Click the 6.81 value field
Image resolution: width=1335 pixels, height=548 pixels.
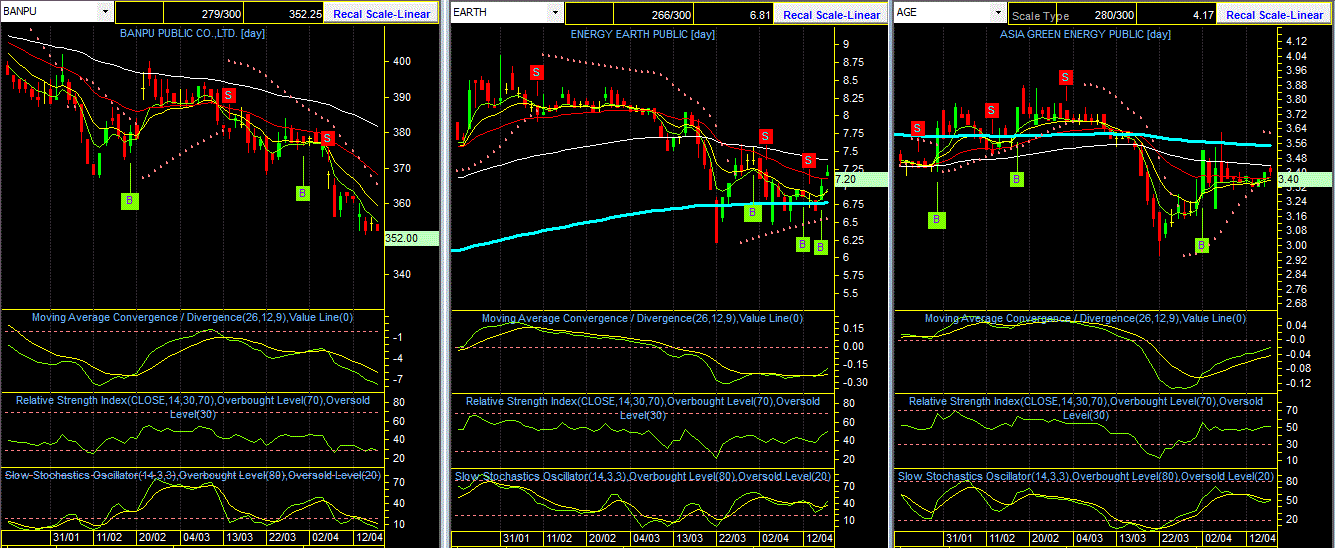click(x=735, y=14)
